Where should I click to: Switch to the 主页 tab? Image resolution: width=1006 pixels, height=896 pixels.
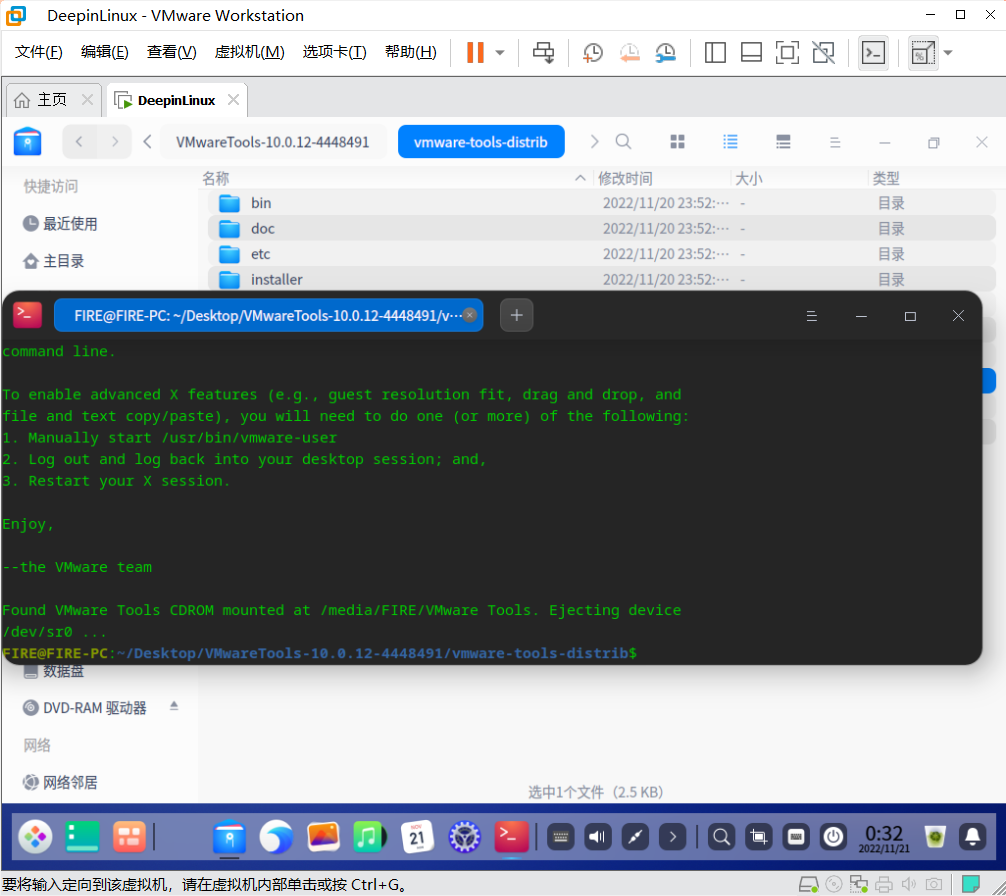tap(51, 100)
